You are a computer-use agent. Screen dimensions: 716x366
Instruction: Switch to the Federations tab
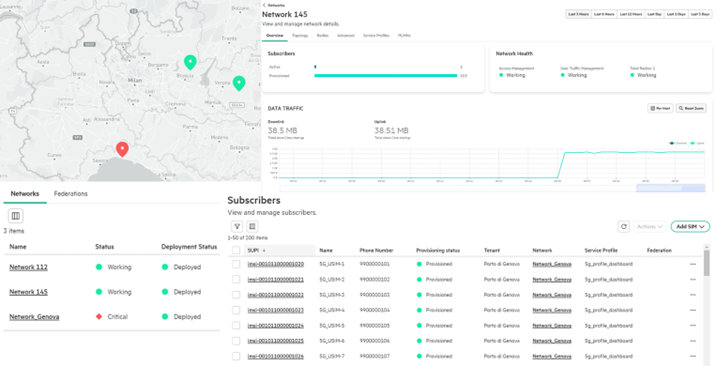point(70,193)
